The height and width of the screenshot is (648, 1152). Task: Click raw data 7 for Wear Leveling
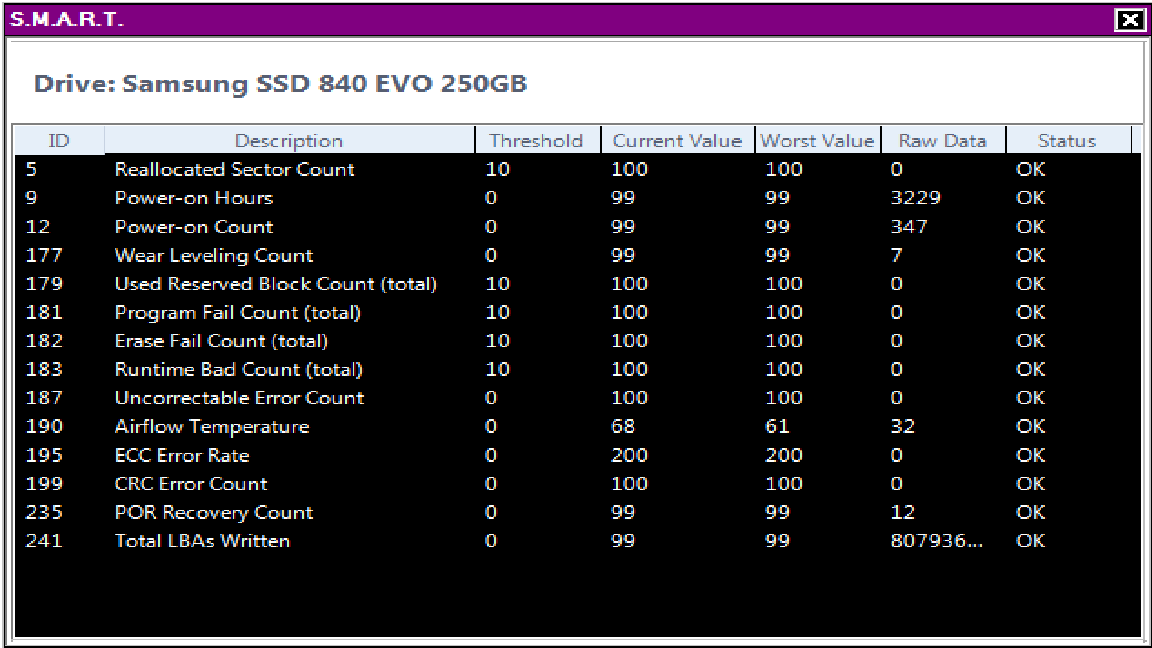[x=896, y=255]
